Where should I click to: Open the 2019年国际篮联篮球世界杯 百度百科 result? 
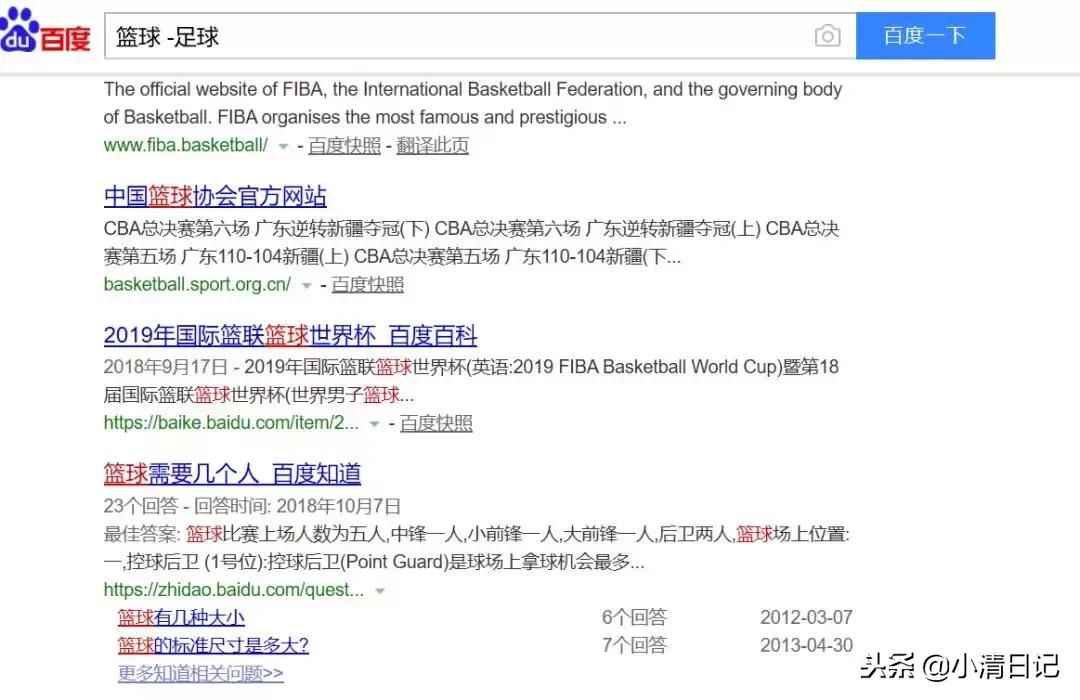(289, 336)
